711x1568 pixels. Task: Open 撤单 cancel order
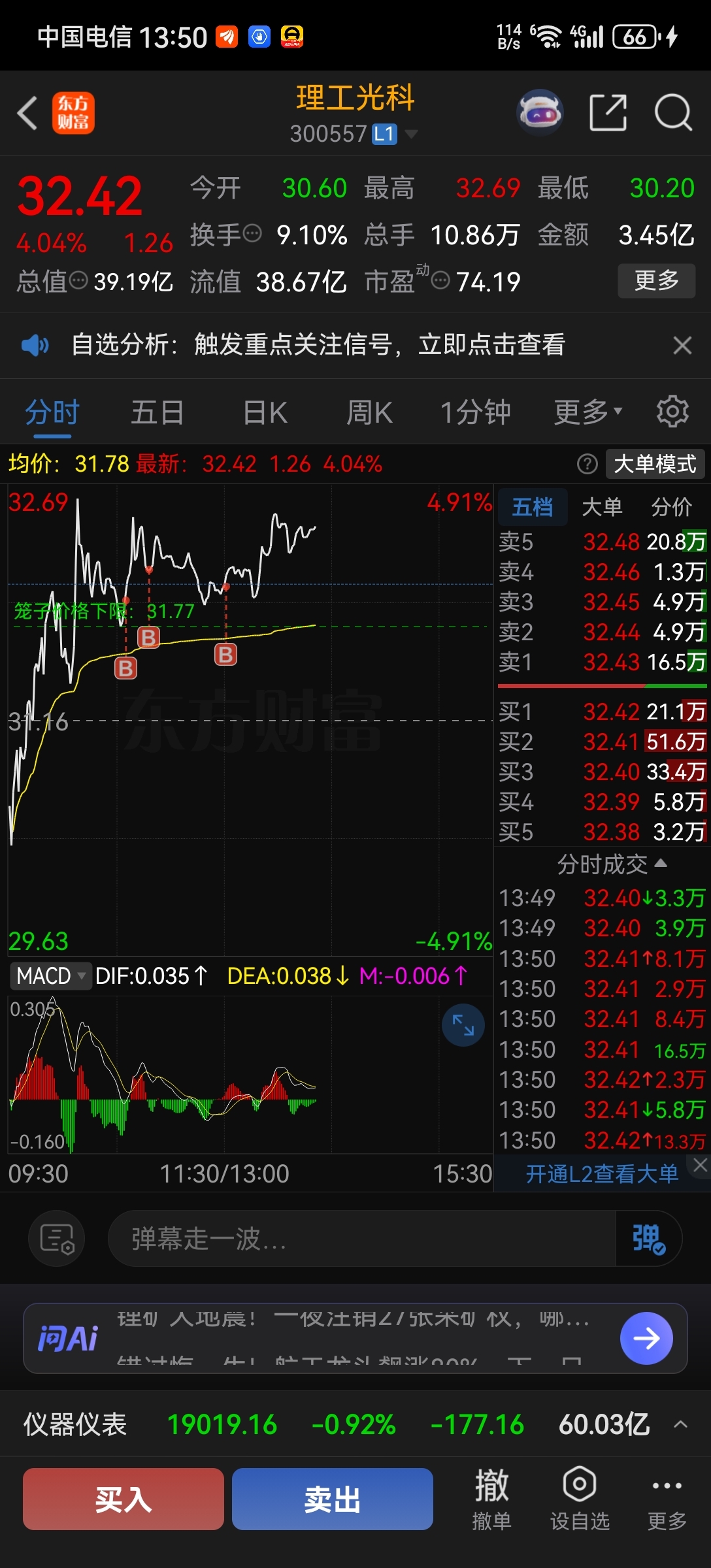491,1497
